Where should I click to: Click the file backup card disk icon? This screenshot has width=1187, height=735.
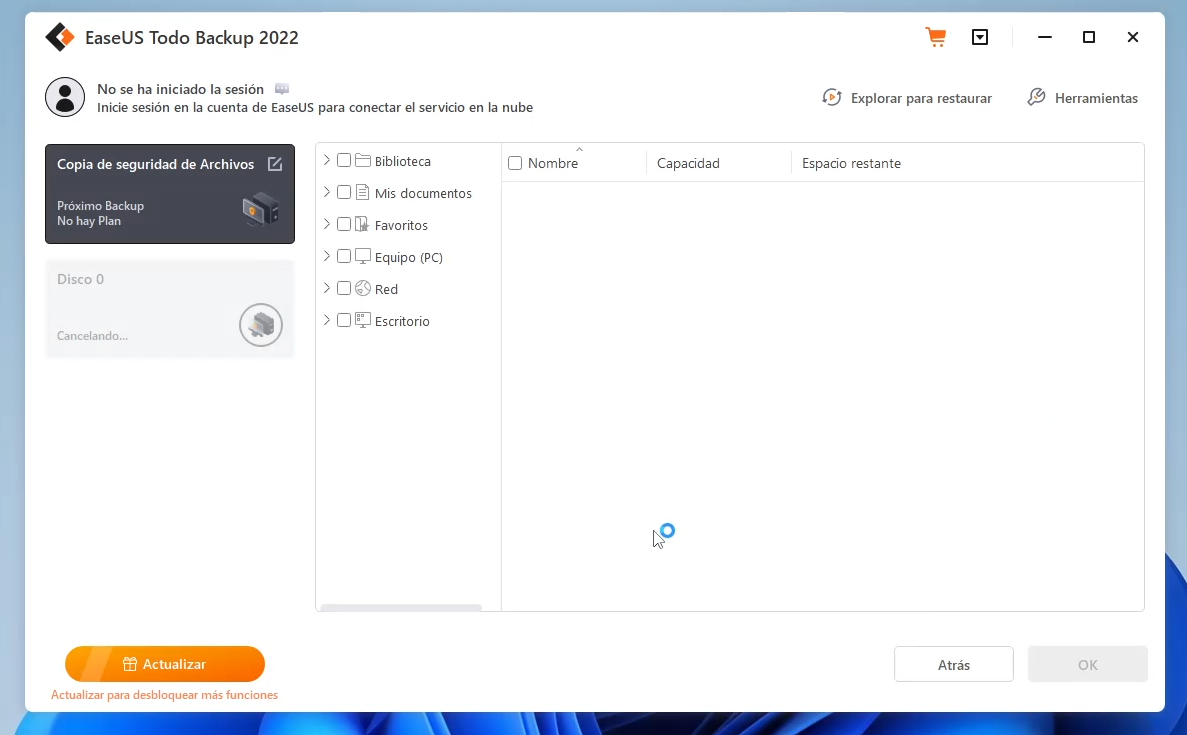[260, 210]
